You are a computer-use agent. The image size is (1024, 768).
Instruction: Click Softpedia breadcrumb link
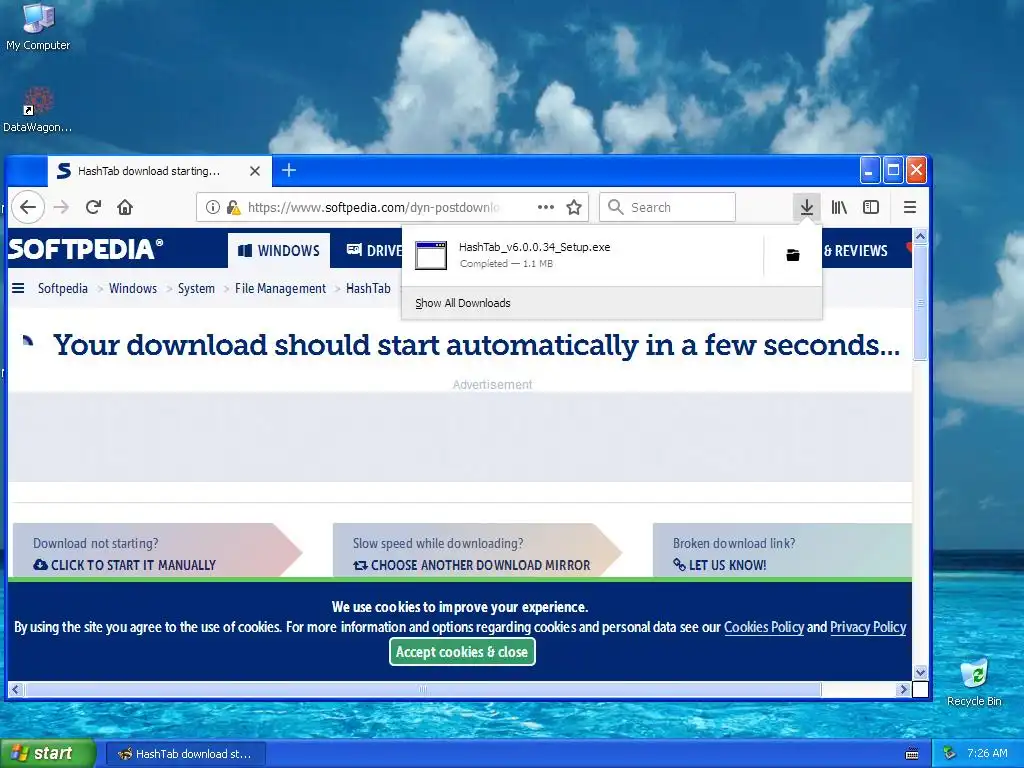tap(63, 288)
